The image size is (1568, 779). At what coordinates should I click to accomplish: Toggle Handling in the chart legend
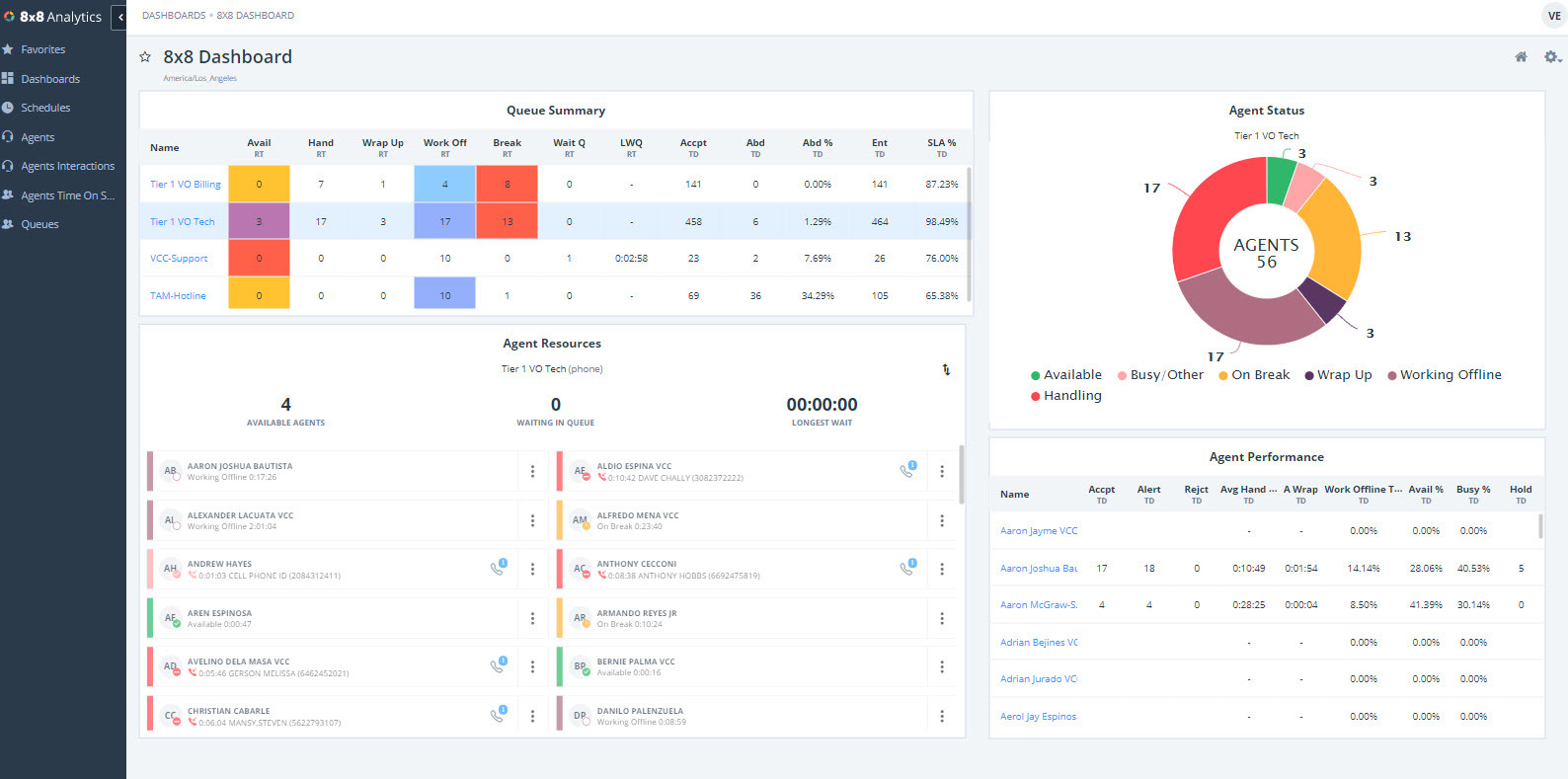1066,396
